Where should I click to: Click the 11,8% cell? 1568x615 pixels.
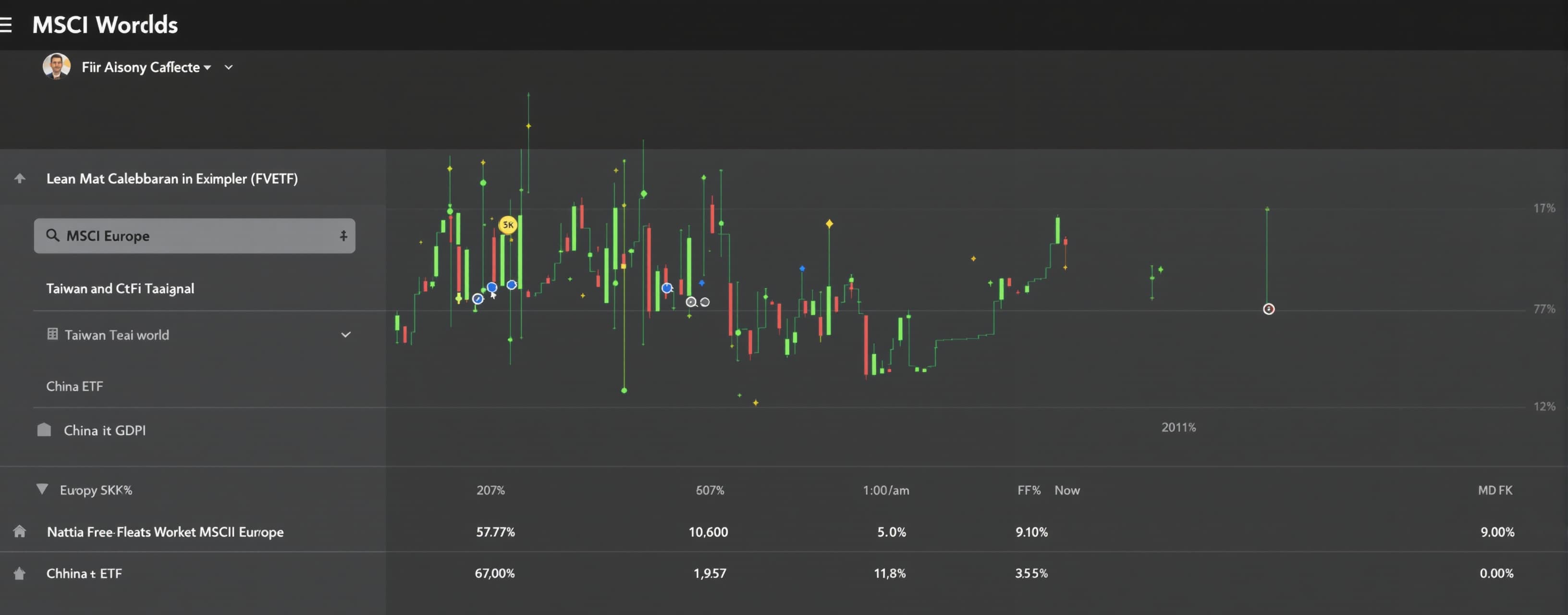pos(890,574)
